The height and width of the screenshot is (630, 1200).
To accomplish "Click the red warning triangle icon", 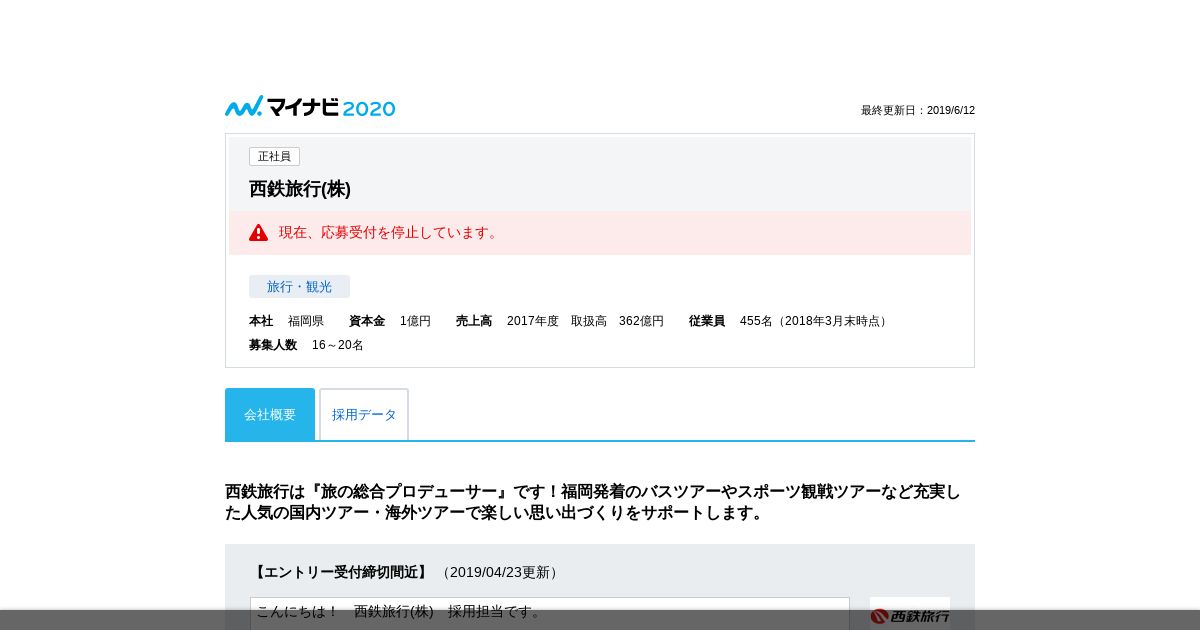I will coord(259,233).
